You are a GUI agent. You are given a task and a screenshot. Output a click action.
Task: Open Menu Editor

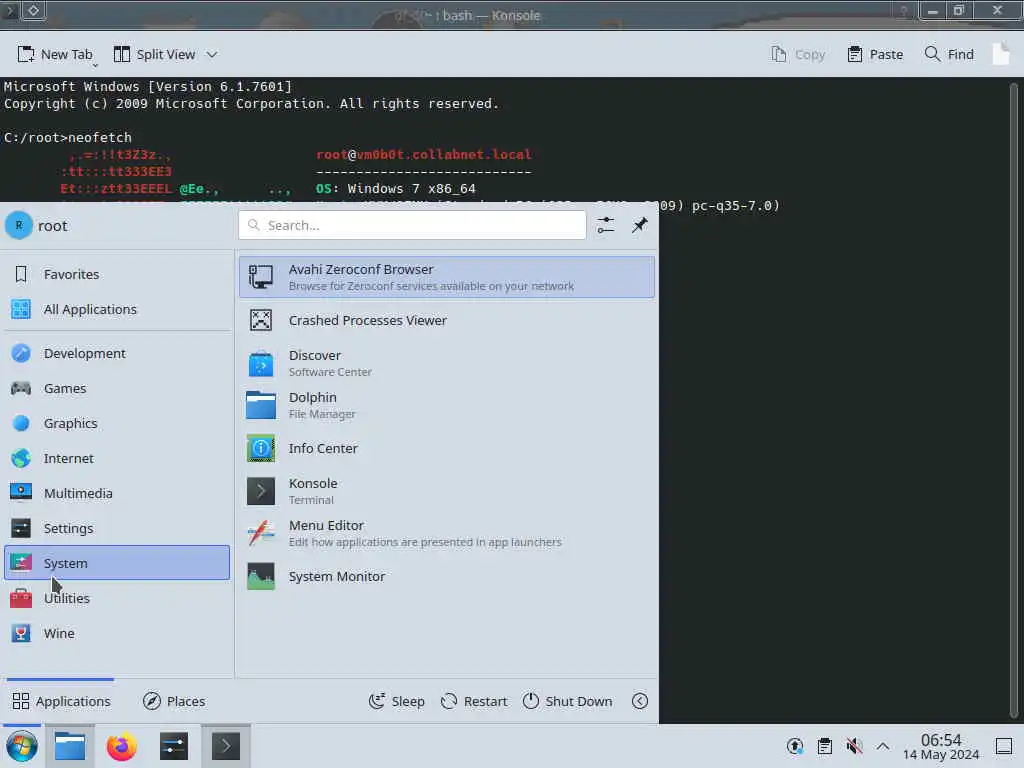coord(446,533)
